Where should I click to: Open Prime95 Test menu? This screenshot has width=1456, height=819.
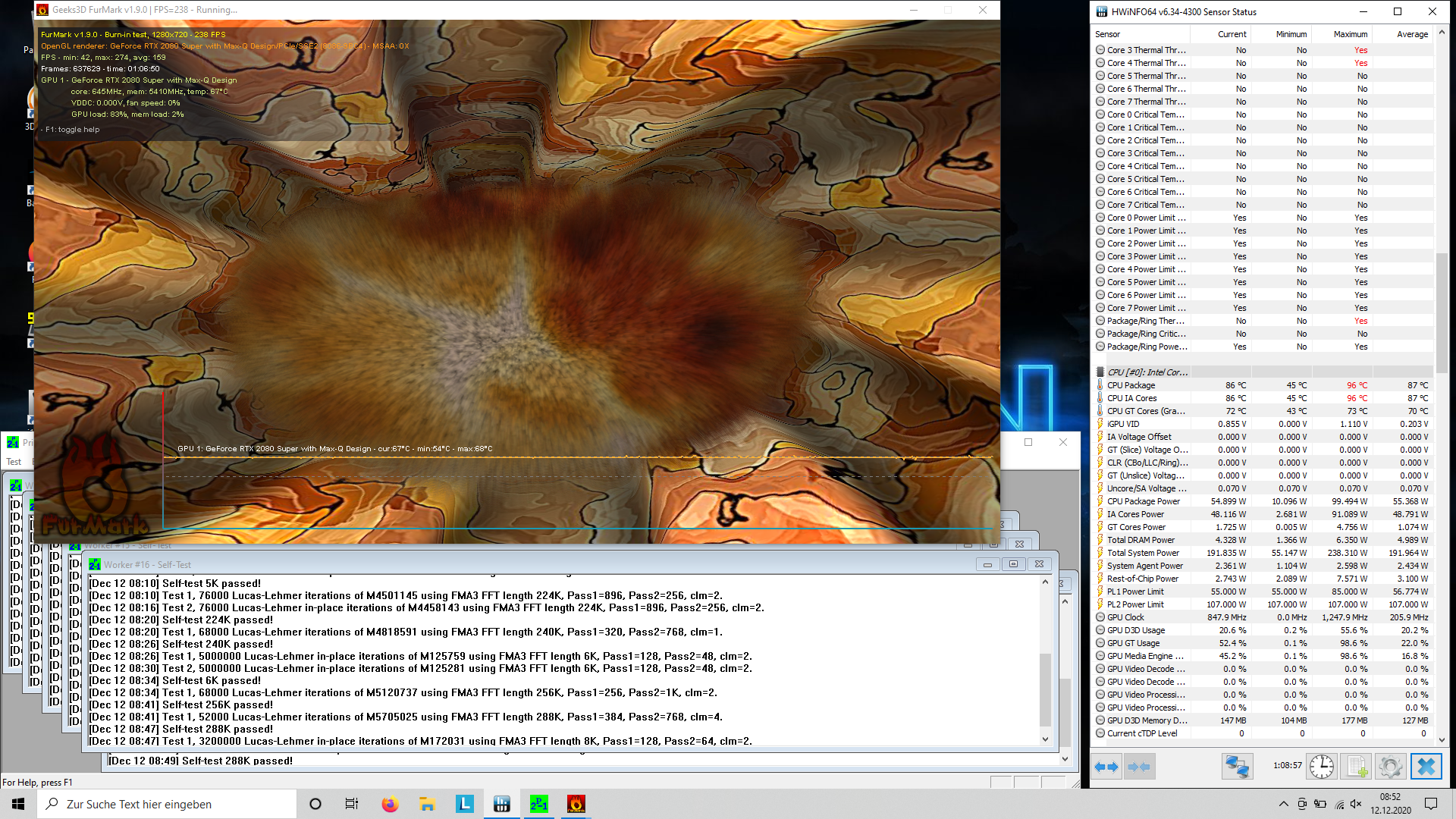[x=14, y=462]
